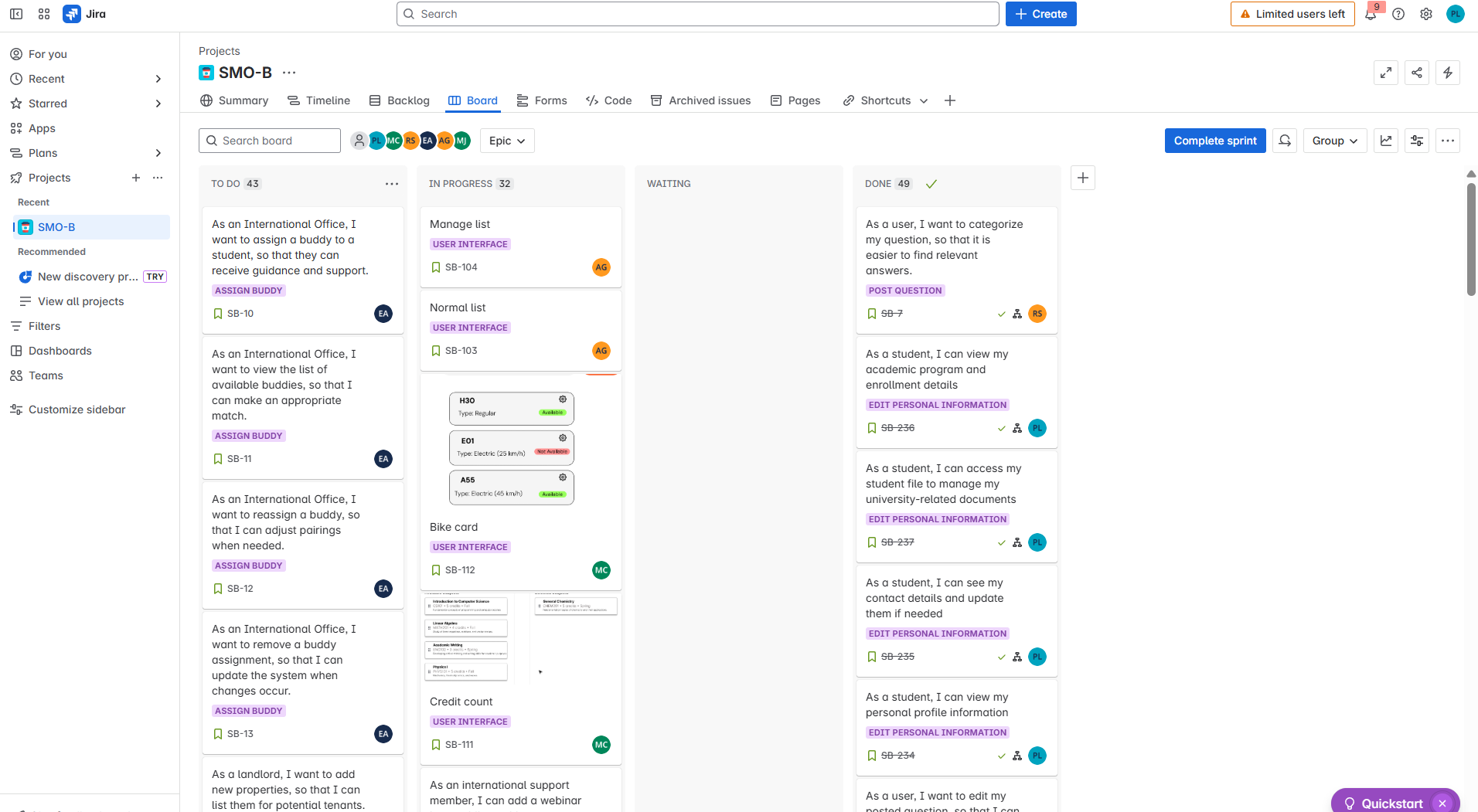Toggle the EA avatar filter
The width and height of the screenshot is (1478, 812).
tap(427, 141)
